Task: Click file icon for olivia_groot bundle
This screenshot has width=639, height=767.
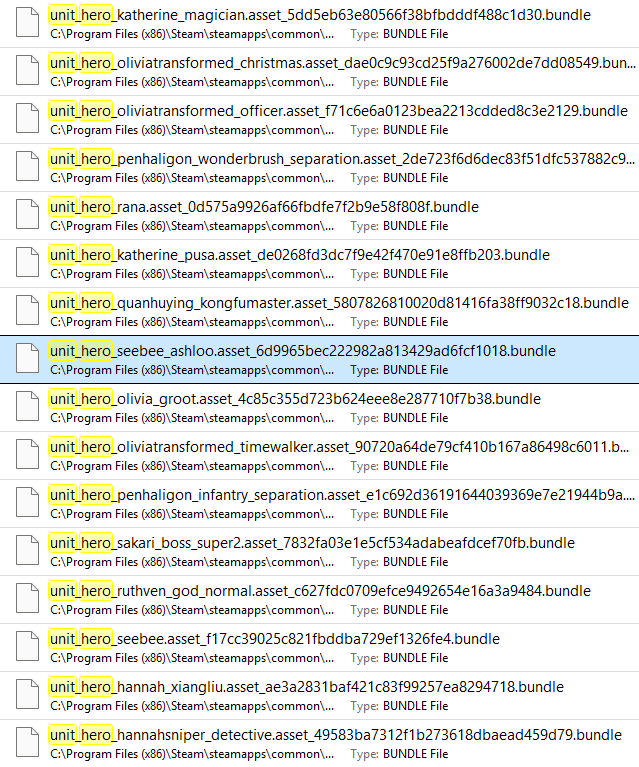Action: pyautogui.click(x=27, y=406)
